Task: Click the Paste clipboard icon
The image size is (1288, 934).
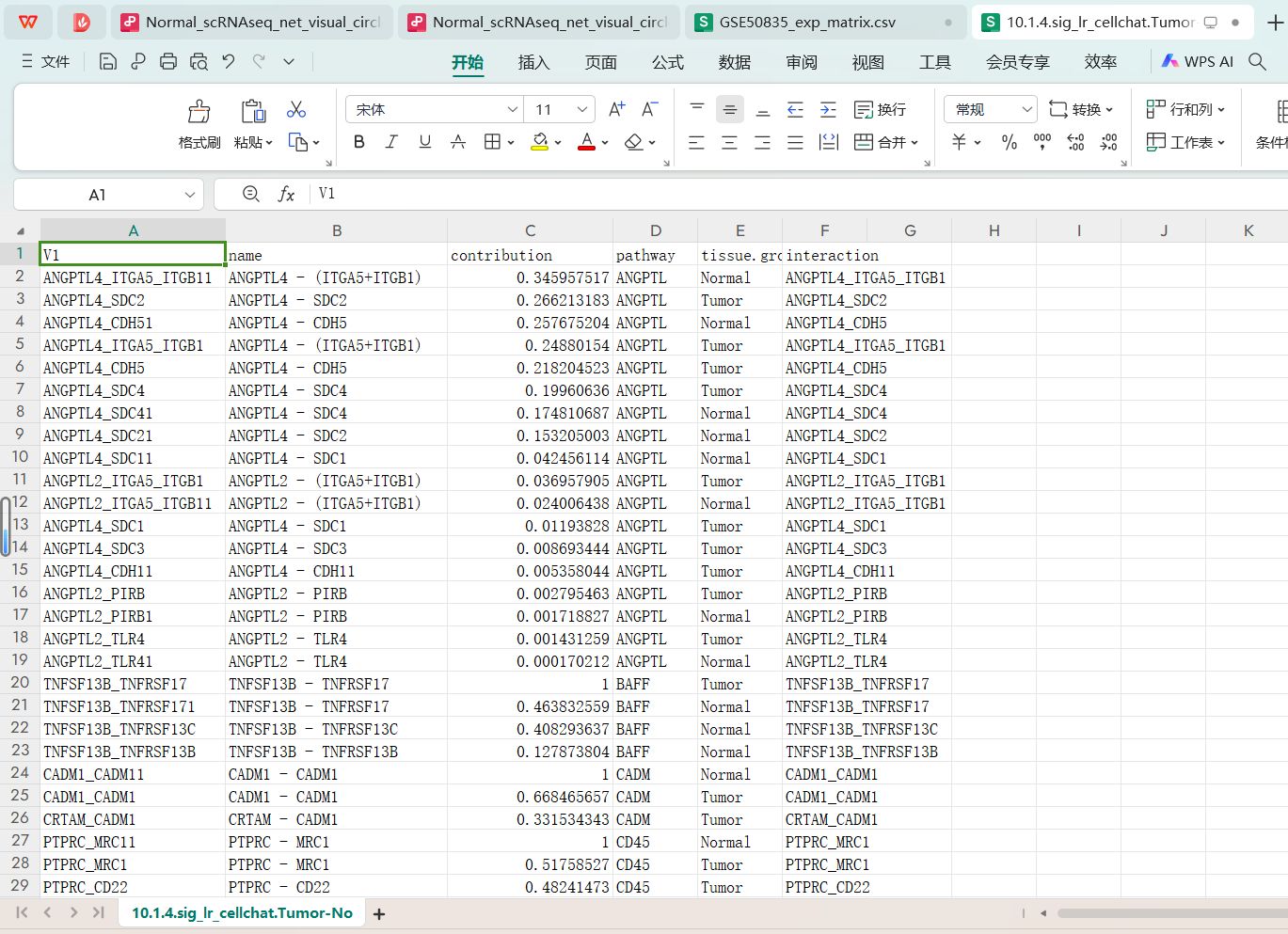Action: pyautogui.click(x=253, y=111)
